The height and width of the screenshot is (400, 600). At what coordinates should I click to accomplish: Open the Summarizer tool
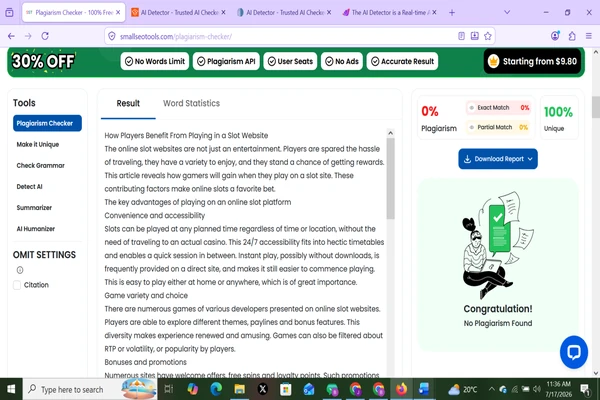pyautogui.click(x=34, y=207)
